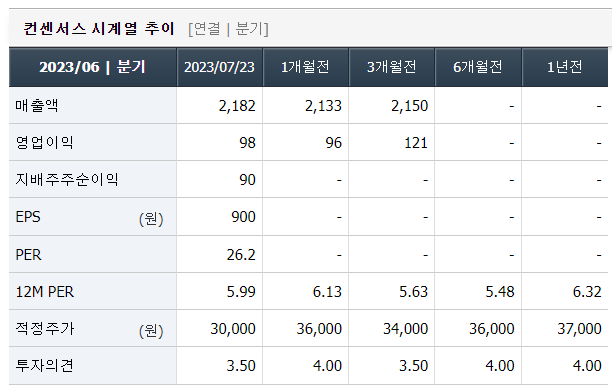This screenshot has width=612, height=388.
Task: Click the 적정주가 value 30,000
Action: (233, 329)
